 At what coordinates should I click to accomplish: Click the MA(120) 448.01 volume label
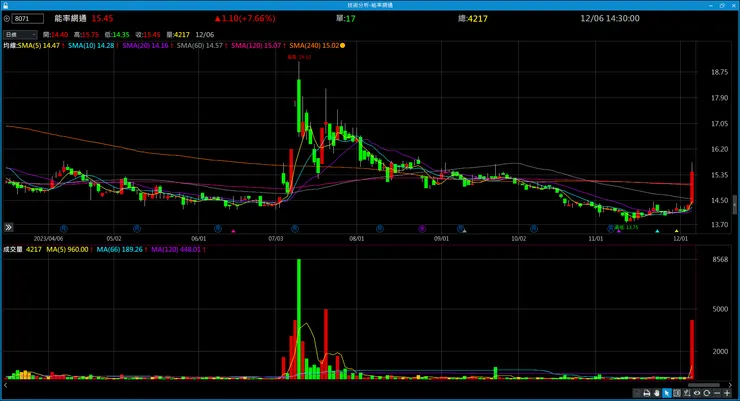pyautogui.click(x=176, y=250)
